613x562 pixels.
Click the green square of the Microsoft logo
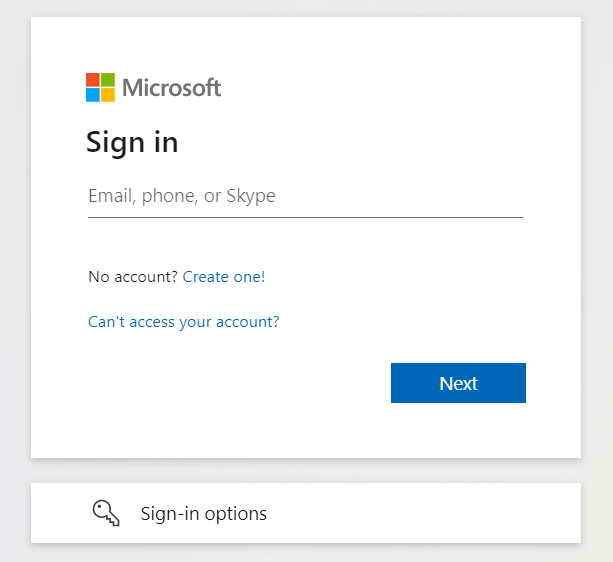(x=108, y=80)
